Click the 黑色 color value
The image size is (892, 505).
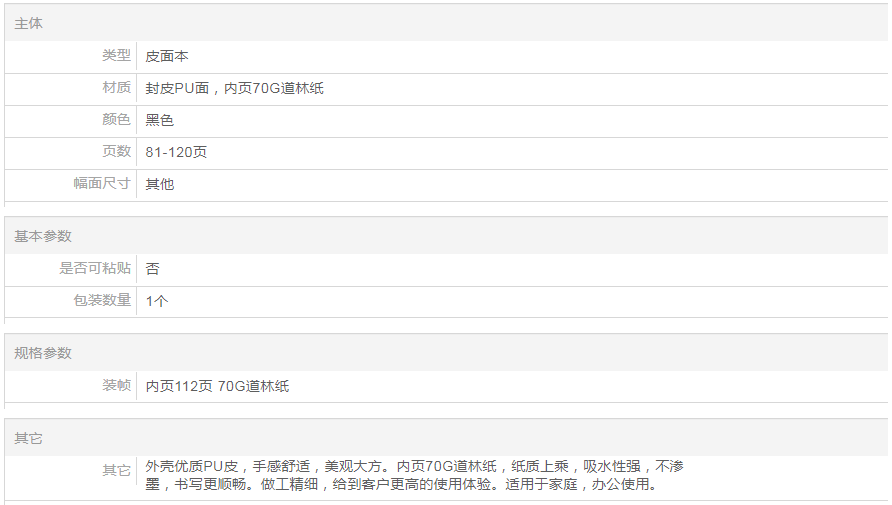point(160,121)
